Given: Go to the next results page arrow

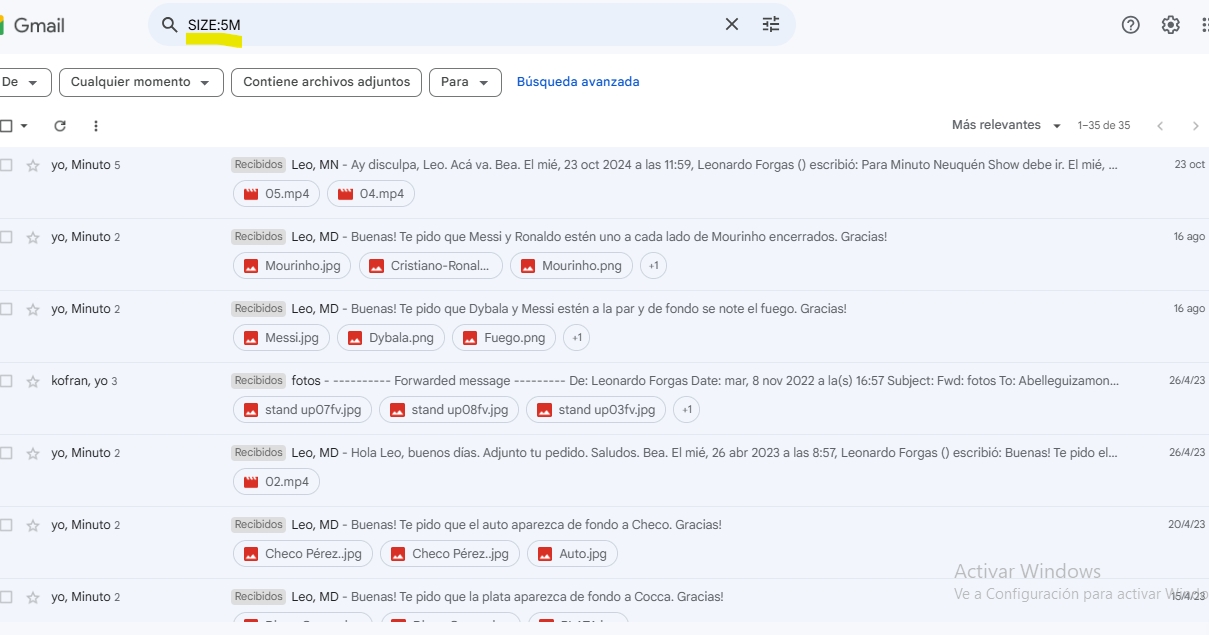Looking at the screenshot, I should [1196, 126].
